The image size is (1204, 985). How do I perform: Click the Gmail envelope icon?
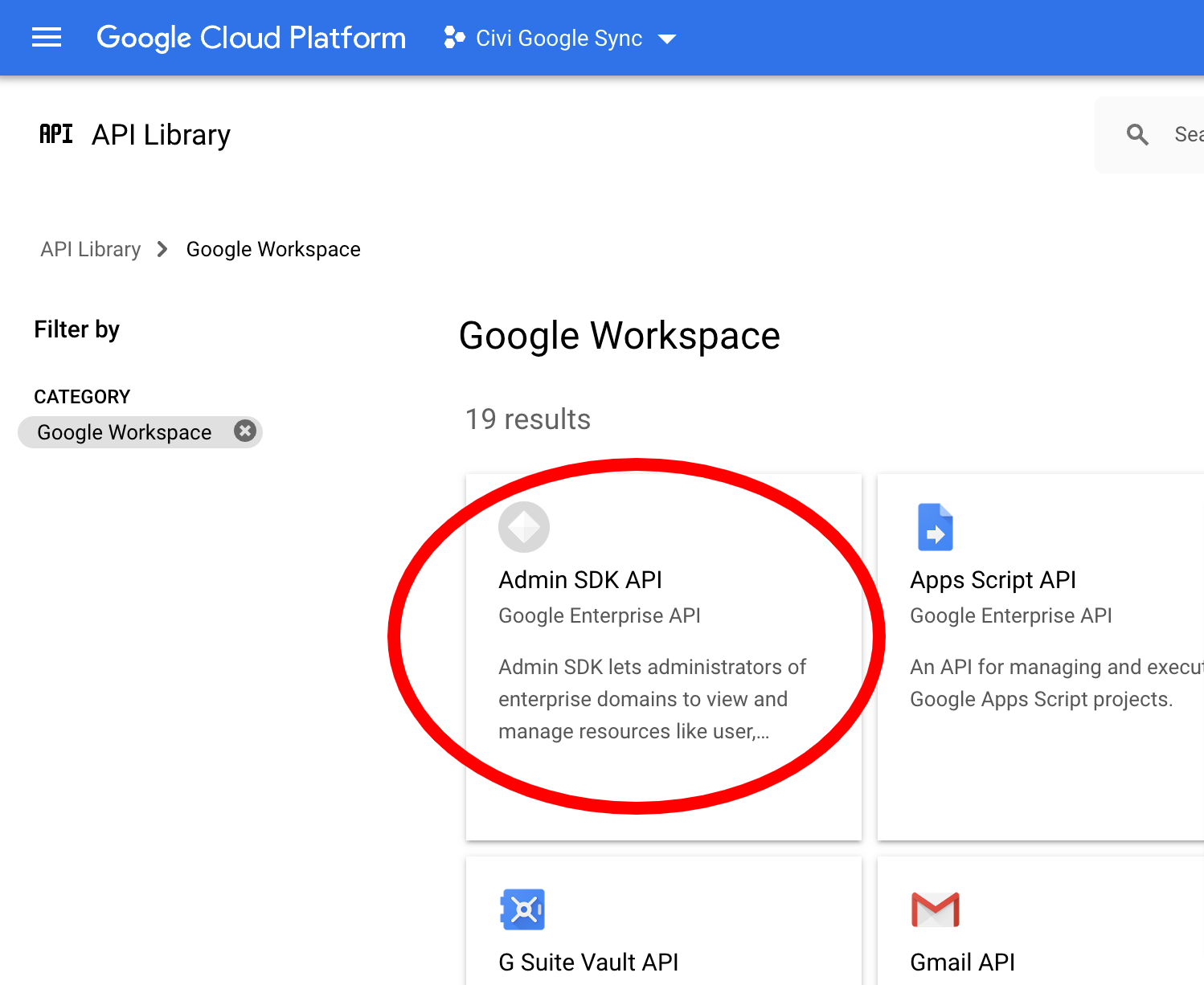(936, 909)
